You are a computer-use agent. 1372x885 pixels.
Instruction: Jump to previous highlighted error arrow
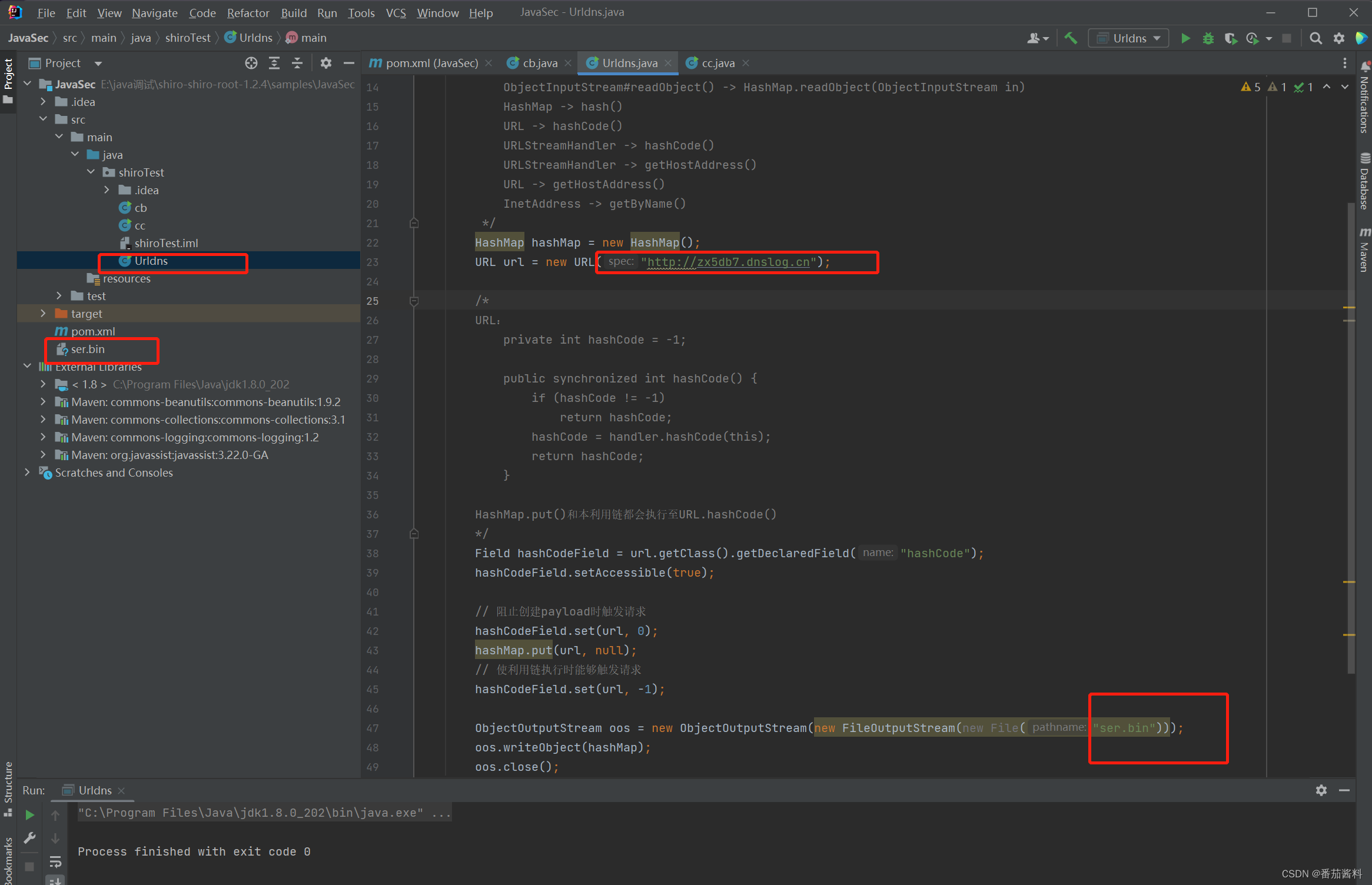pyautogui.click(x=1327, y=87)
